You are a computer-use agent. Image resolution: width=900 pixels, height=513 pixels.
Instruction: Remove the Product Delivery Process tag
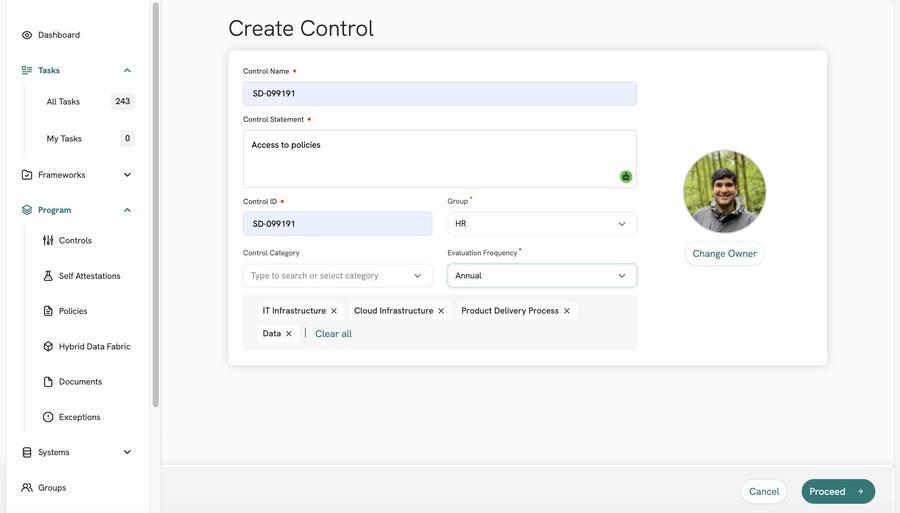(x=567, y=311)
